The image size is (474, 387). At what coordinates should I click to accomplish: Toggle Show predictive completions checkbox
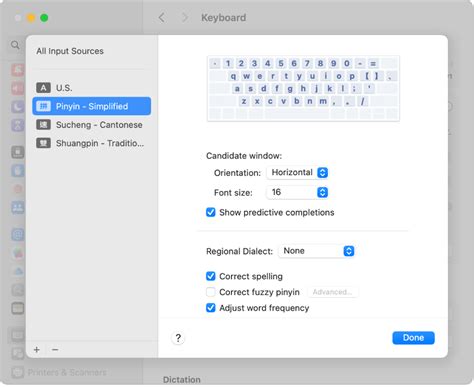point(211,212)
